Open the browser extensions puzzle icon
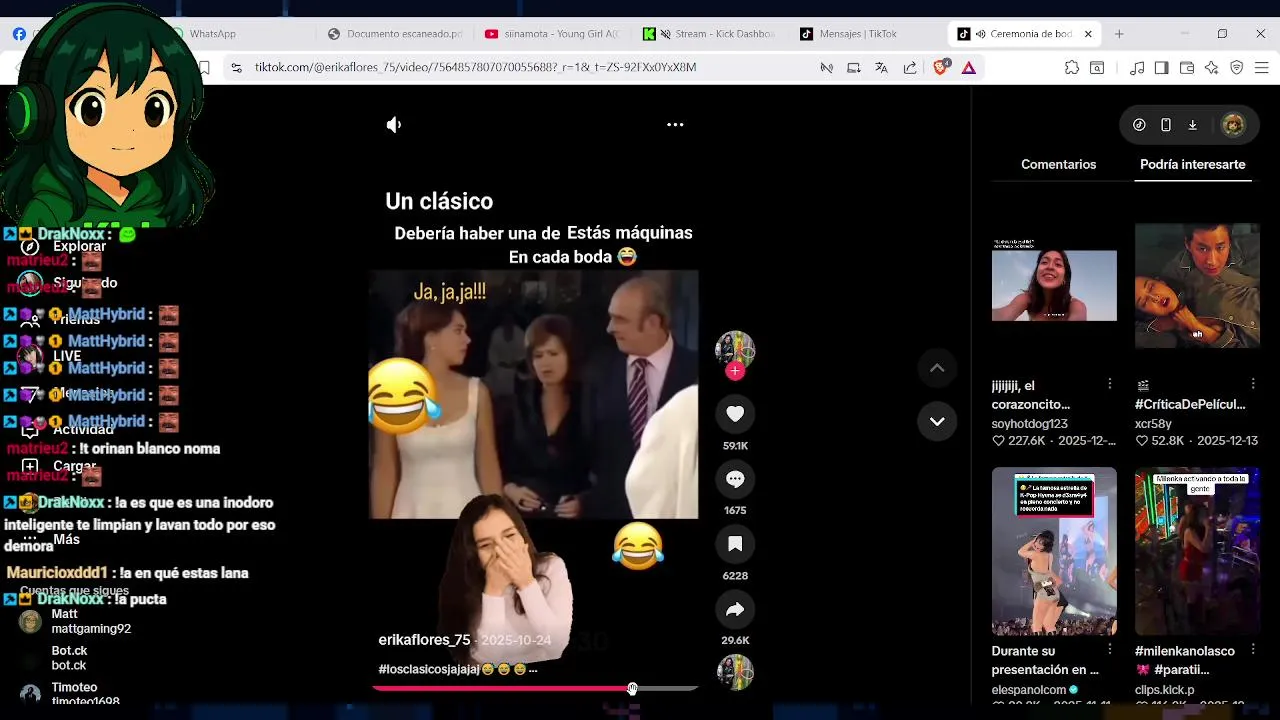 pyautogui.click(x=1072, y=67)
